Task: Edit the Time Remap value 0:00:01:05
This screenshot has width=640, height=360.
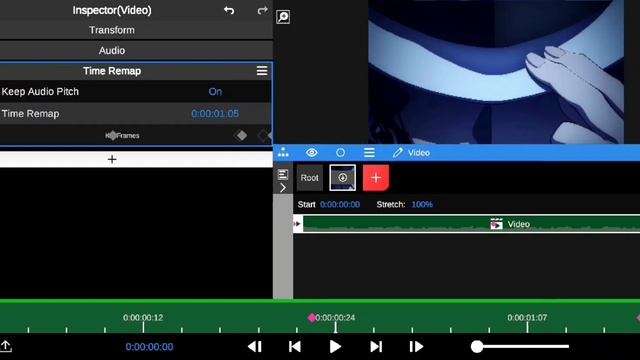Action: (215, 113)
